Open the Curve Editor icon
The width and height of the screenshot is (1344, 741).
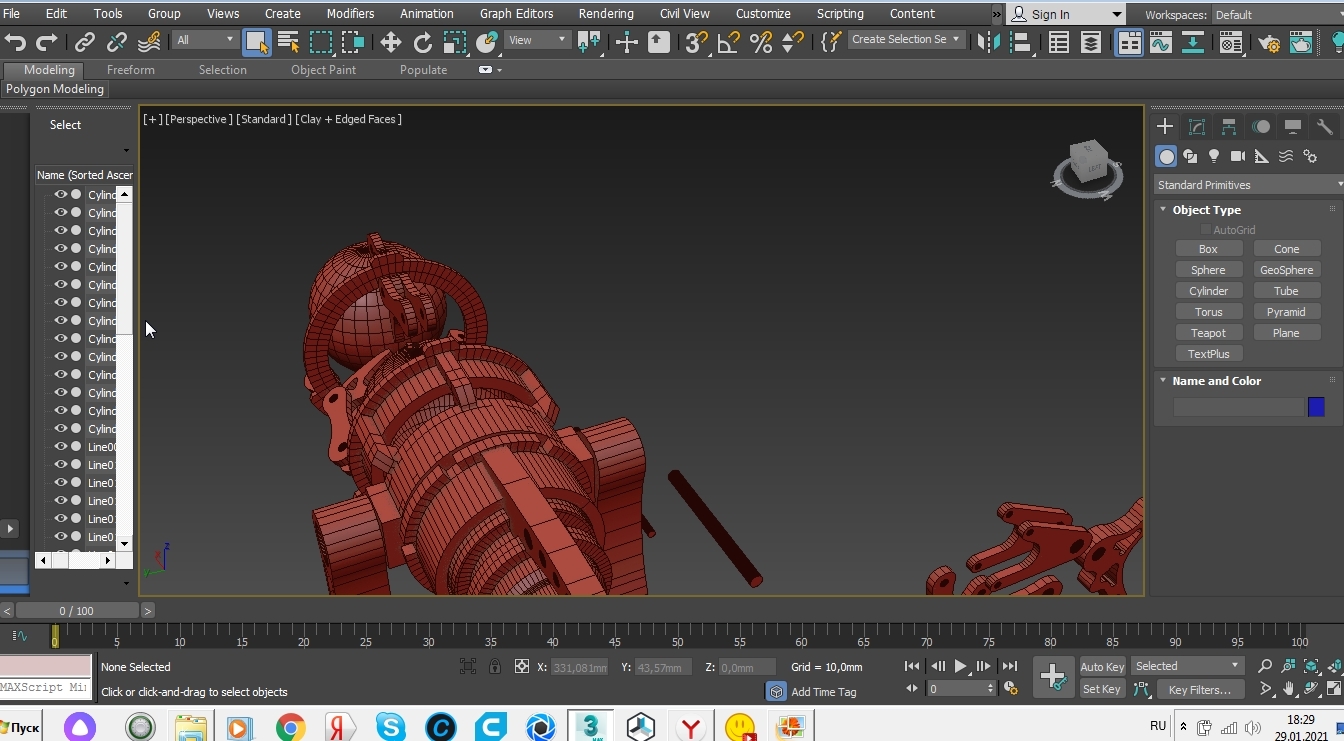click(x=1161, y=42)
